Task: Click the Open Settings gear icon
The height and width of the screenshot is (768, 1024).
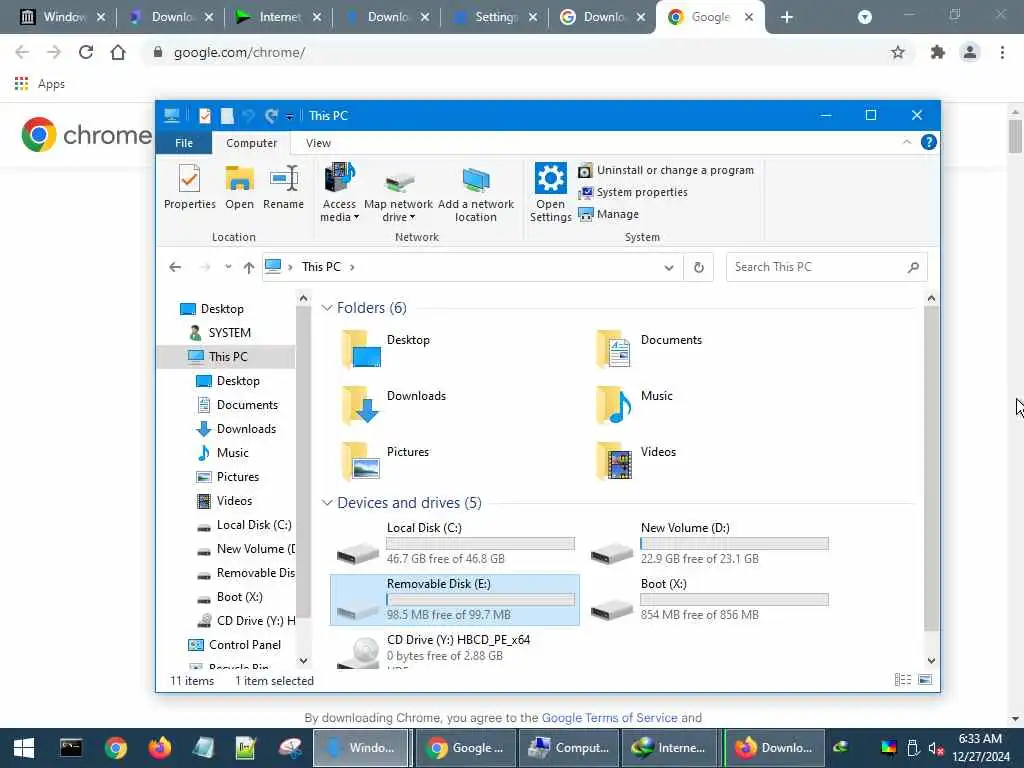Action: point(551,193)
